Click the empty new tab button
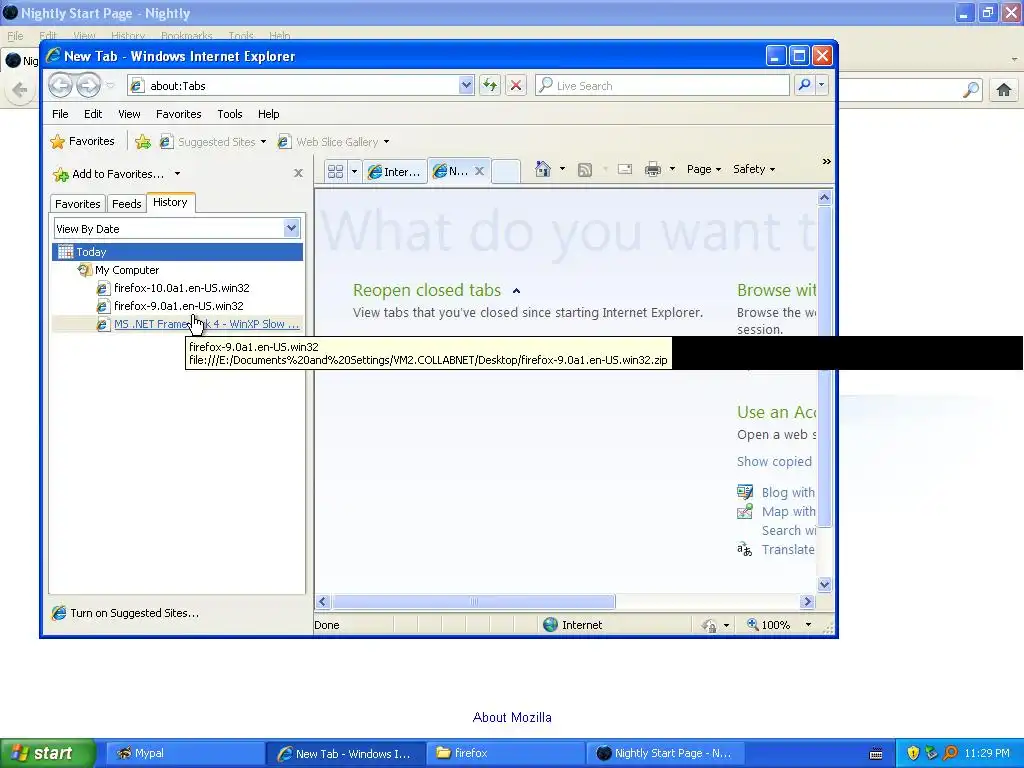Image resolution: width=1024 pixels, height=768 pixels. point(505,171)
